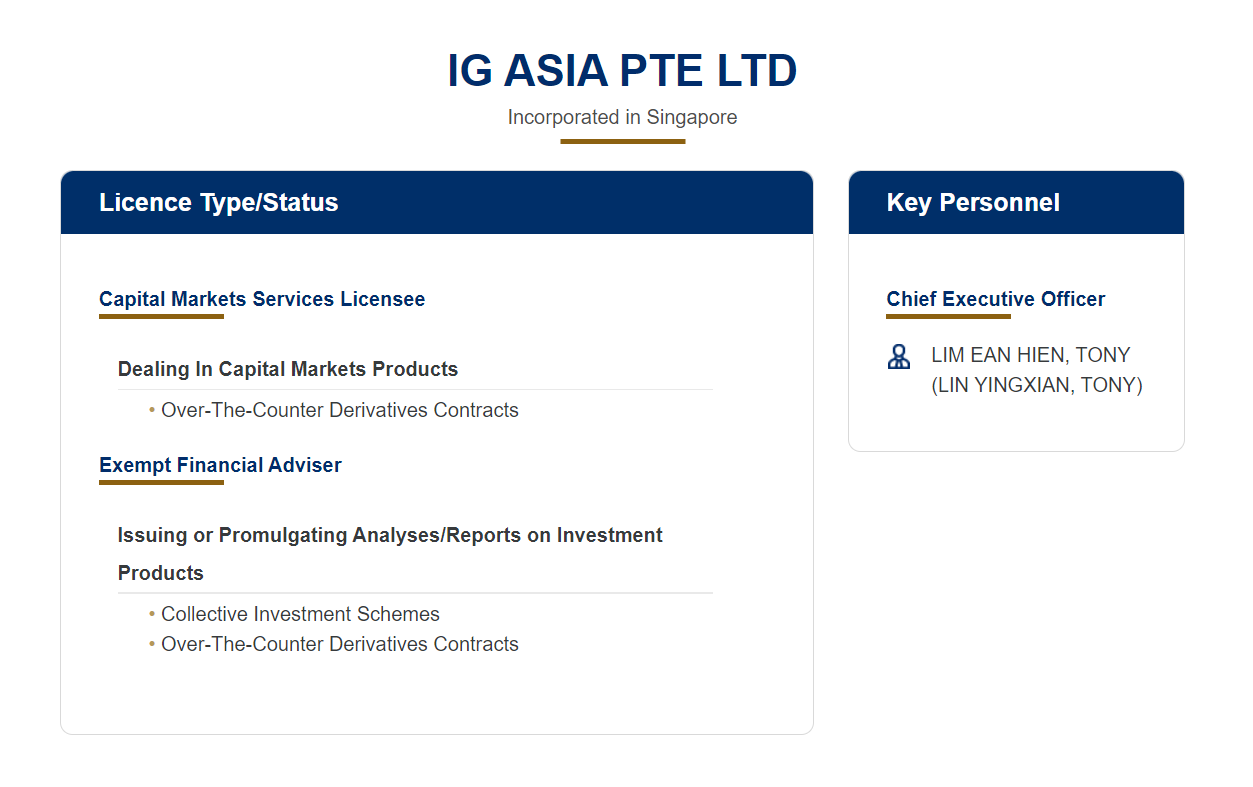Viewport: 1253px width, 787px height.
Task: Click bullet point beside Collective Investment Schemes
Action: click(x=152, y=614)
